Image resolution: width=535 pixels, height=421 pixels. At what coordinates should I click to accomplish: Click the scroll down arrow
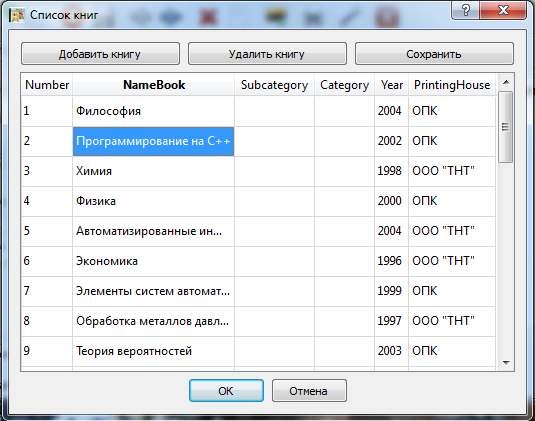point(506,363)
